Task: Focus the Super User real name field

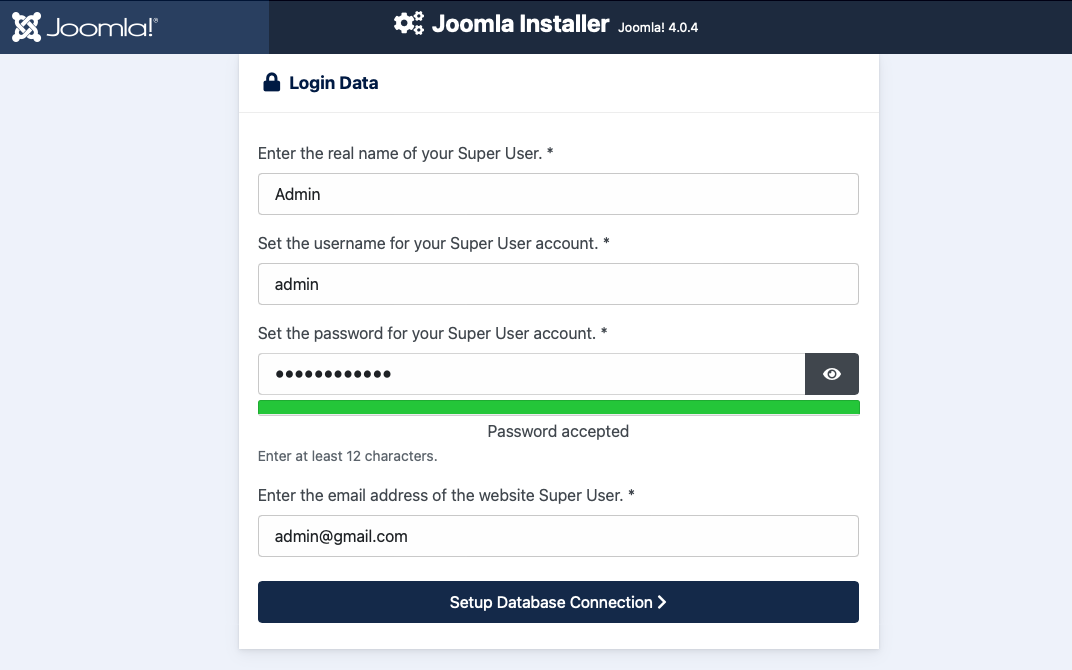Action: point(558,194)
